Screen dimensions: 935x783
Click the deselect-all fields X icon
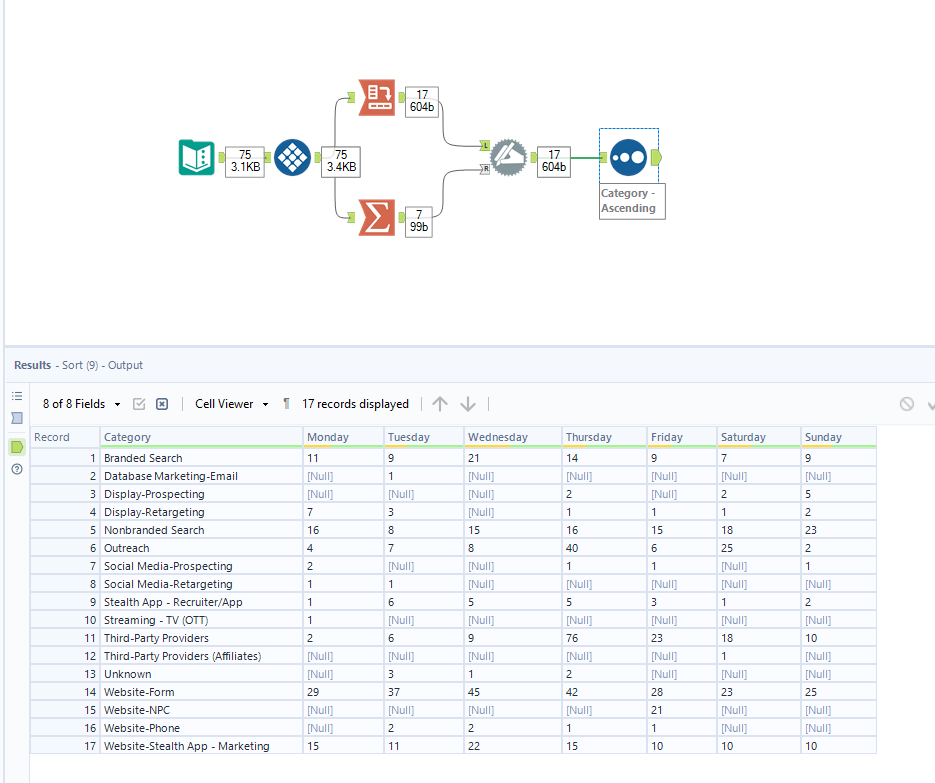[162, 404]
